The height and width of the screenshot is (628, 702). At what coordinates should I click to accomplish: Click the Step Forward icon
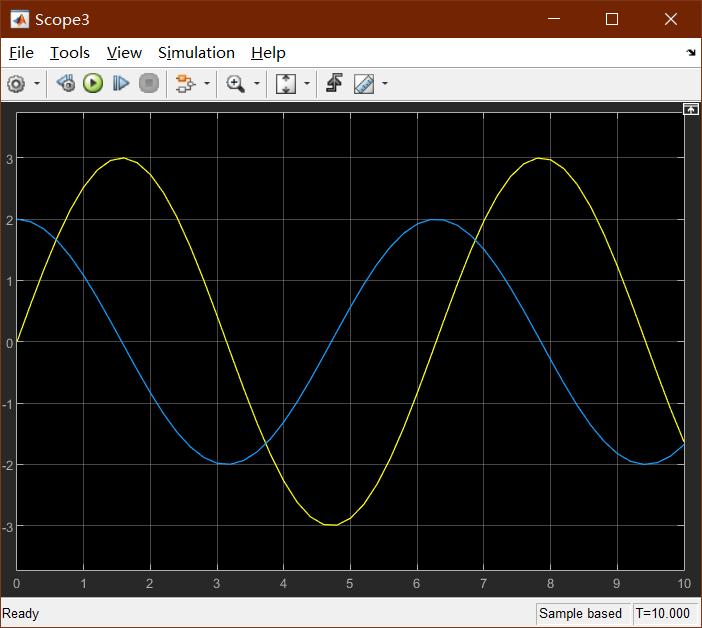coord(120,84)
